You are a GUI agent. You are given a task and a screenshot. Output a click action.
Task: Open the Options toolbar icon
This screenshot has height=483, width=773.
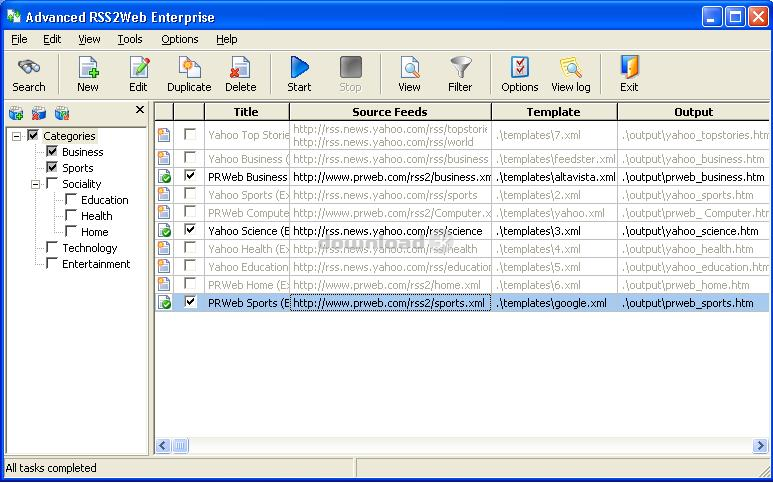point(519,68)
